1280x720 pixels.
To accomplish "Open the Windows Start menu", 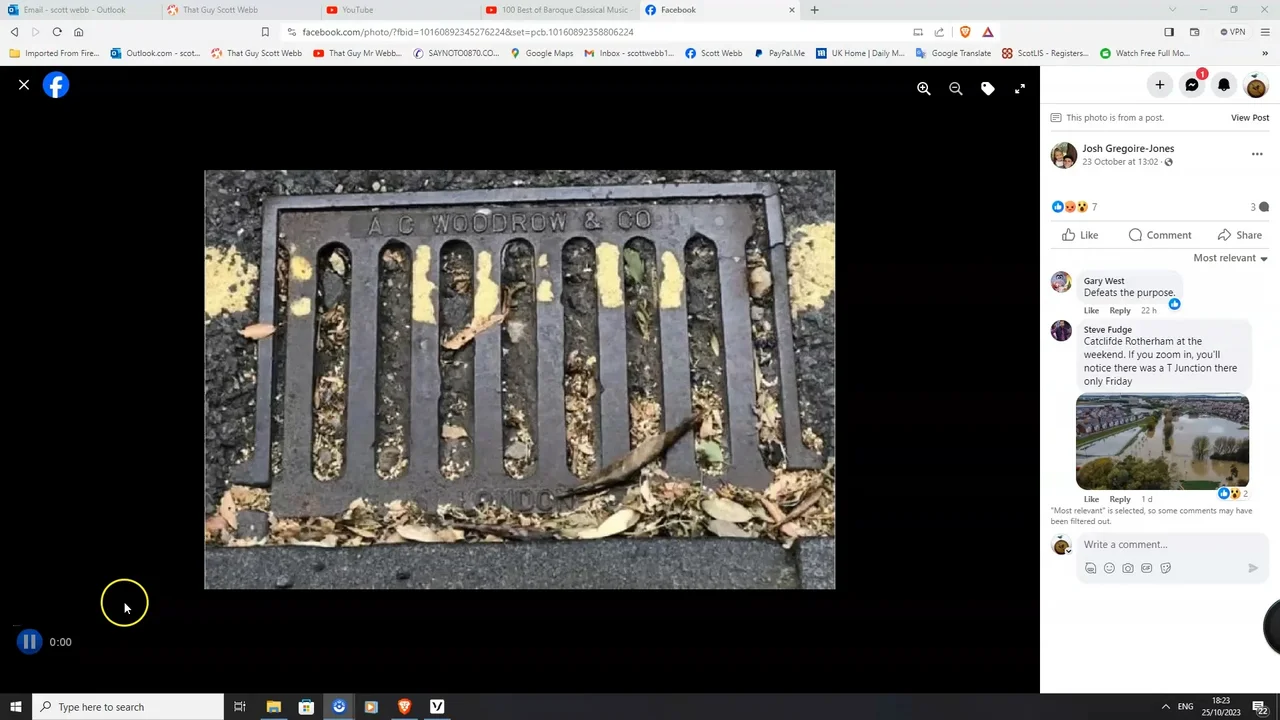I will click(x=15, y=707).
